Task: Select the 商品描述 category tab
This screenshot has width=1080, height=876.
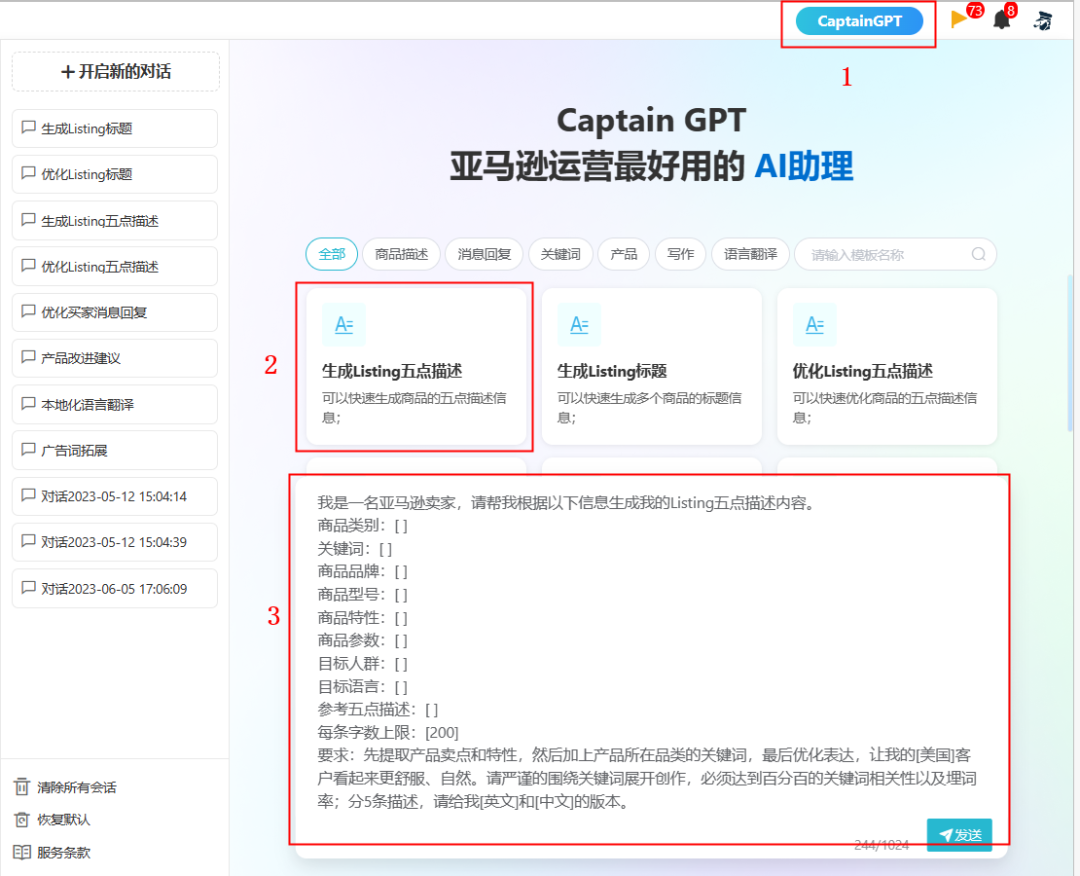Action: (402, 254)
